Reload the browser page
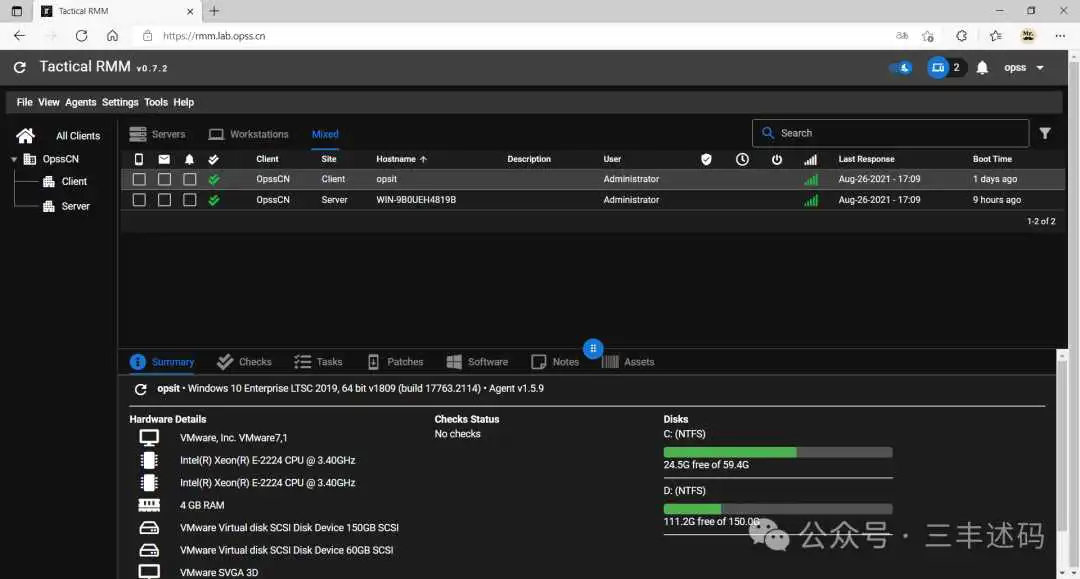 coord(81,36)
